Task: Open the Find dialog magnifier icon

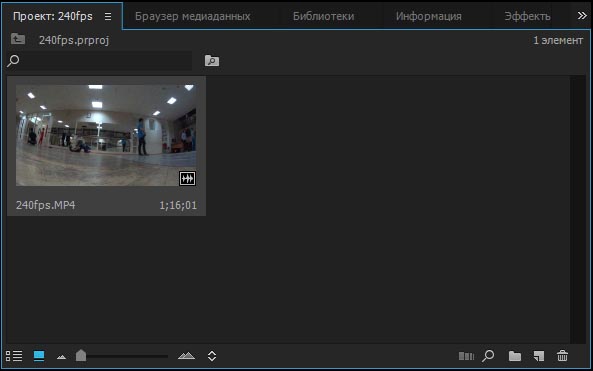Action: pos(488,356)
